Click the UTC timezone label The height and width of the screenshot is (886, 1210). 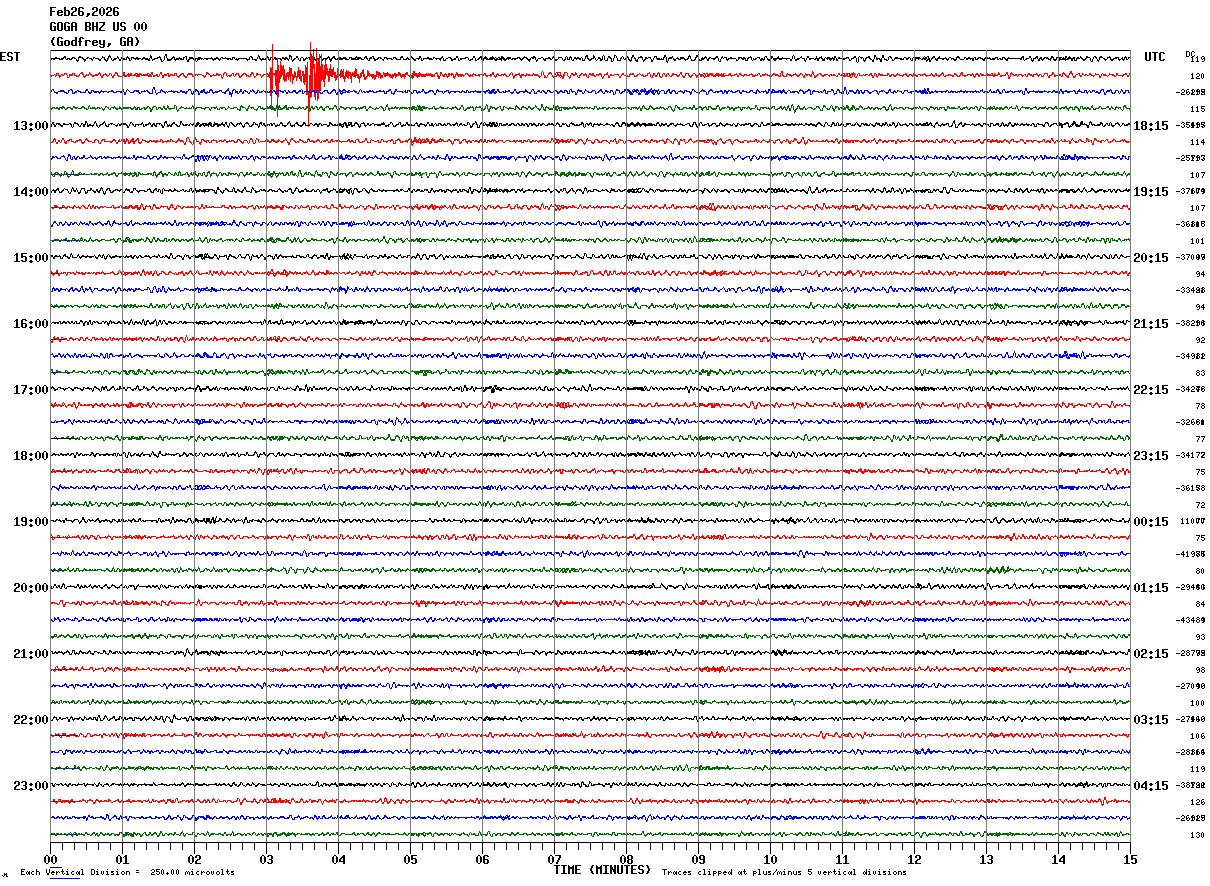coord(1155,57)
